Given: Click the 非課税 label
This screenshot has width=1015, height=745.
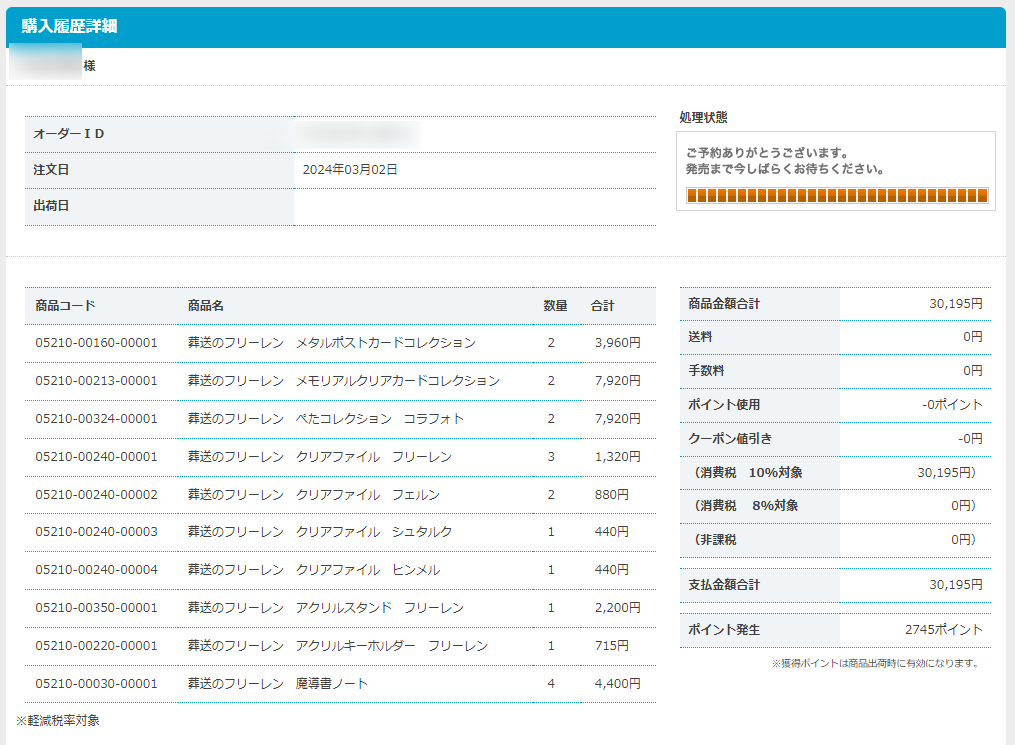Looking at the screenshot, I should point(715,540).
